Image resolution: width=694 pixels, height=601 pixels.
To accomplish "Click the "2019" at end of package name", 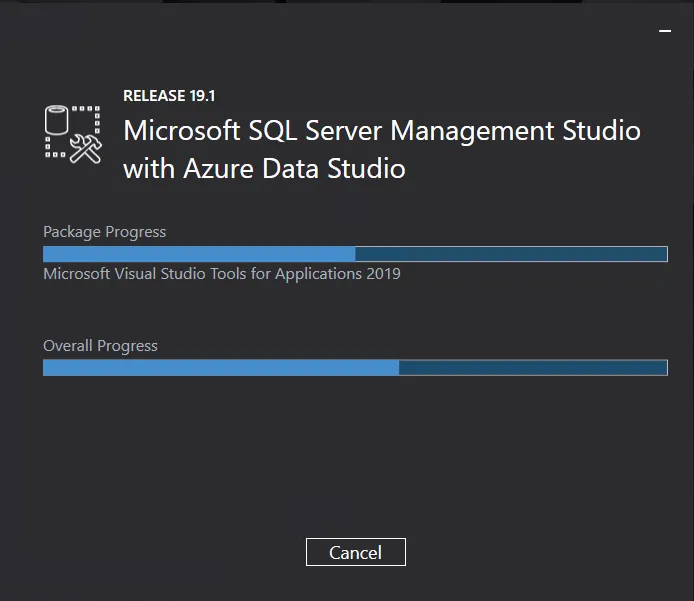I will pos(381,273).
